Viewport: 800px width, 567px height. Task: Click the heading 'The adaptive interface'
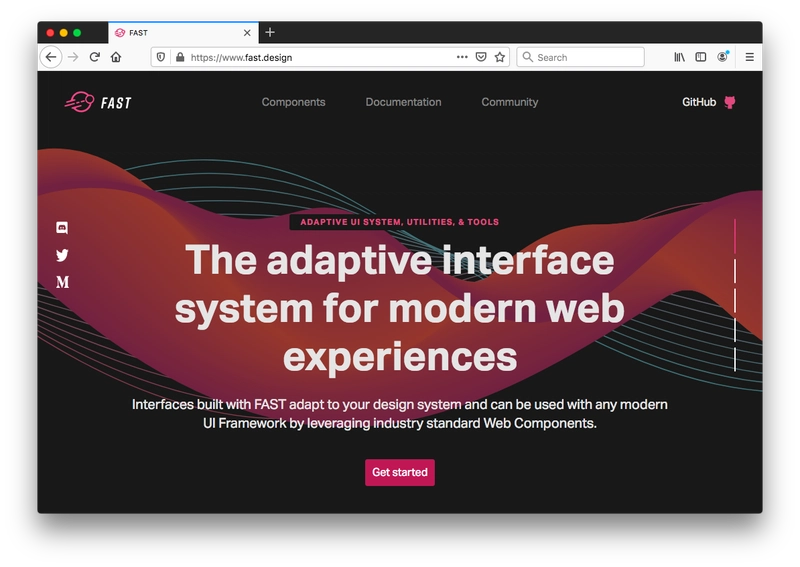point(399,260)
